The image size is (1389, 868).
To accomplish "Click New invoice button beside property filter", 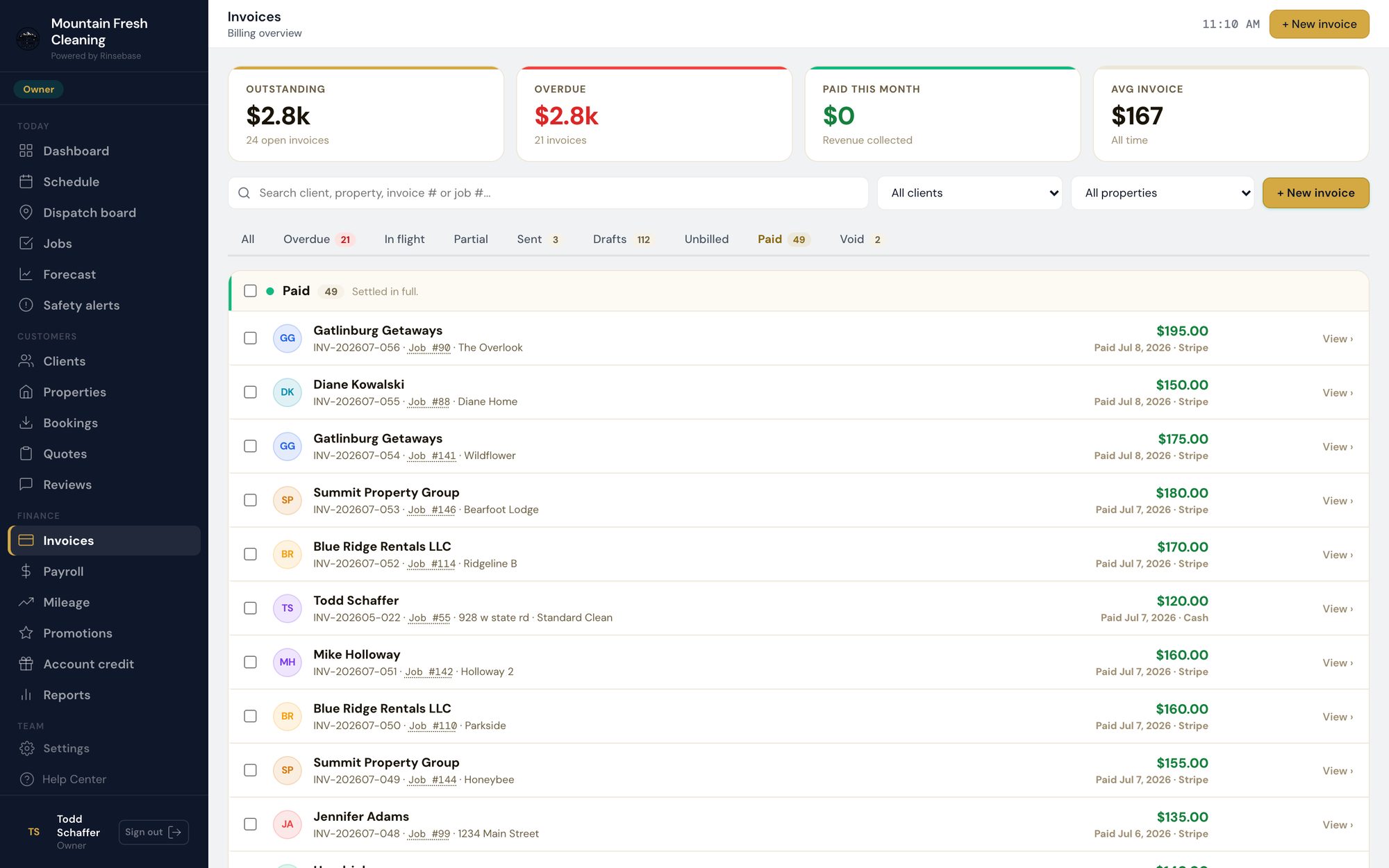I will tap(1315, 193).
